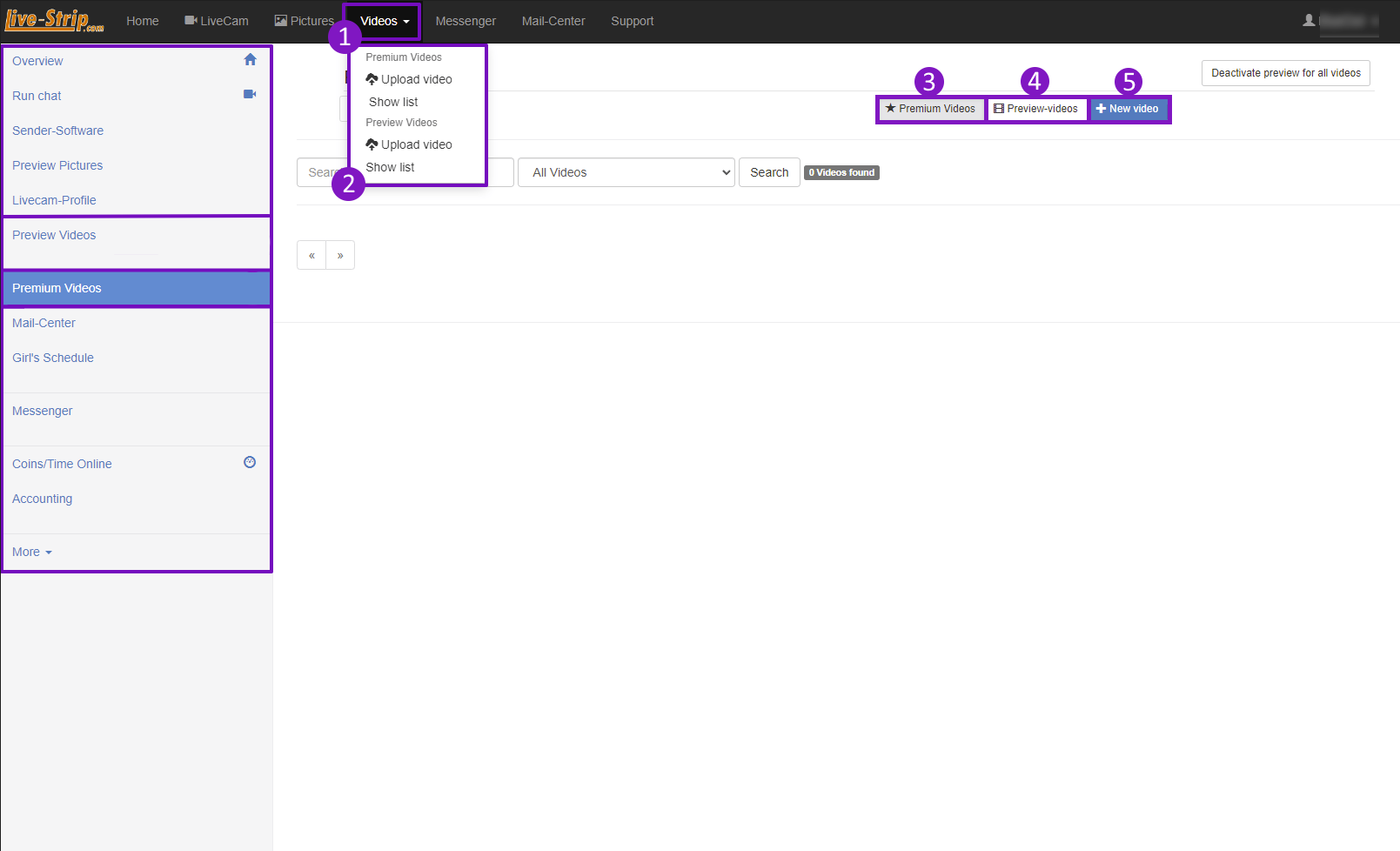Open Accounting link in the sidebar

click(x=43, y=499)
